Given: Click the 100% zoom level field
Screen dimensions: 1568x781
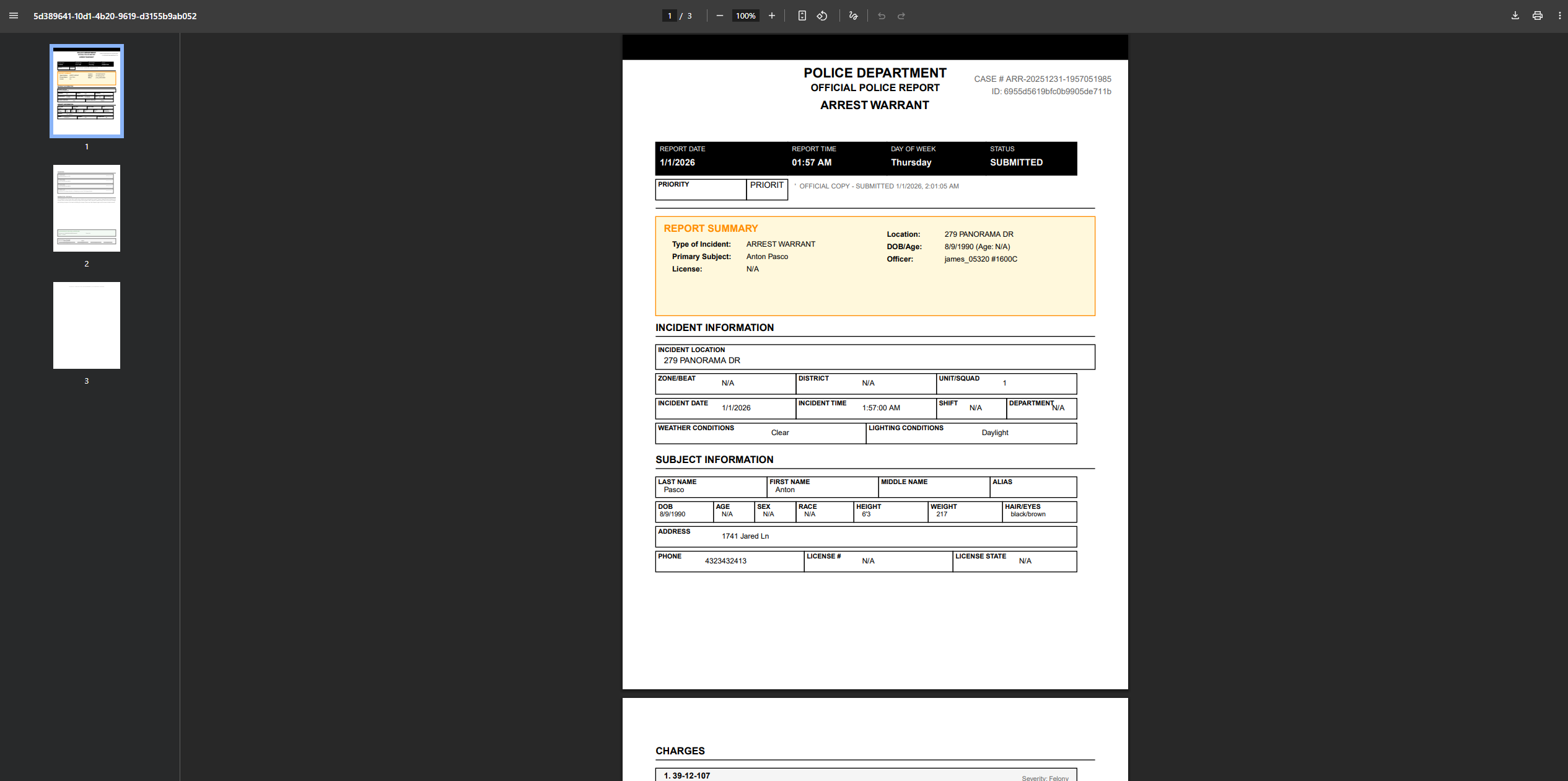Looking at the screenshot, I should click(745, 16).
